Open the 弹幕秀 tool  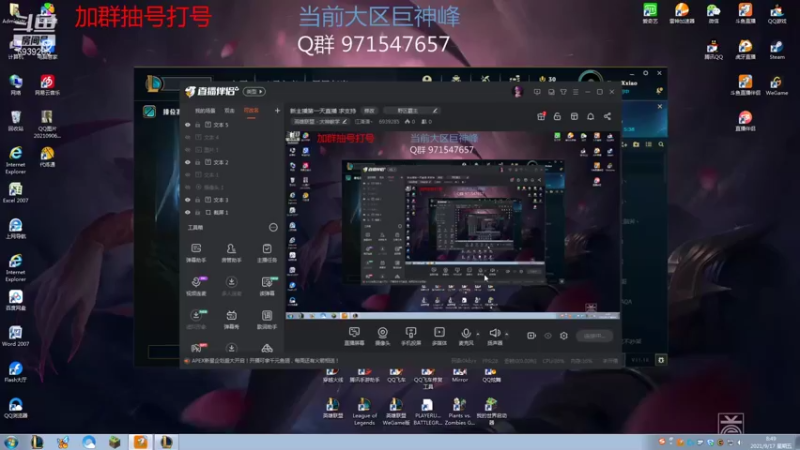(231, 320)
